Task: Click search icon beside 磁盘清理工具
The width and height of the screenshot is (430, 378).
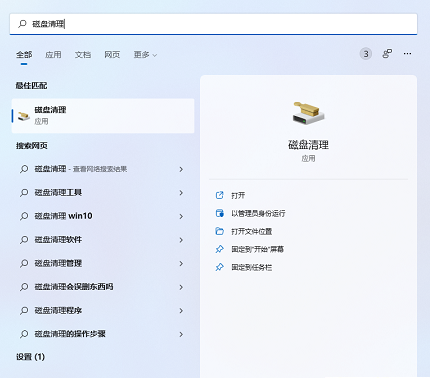Action: coord(24,193)
